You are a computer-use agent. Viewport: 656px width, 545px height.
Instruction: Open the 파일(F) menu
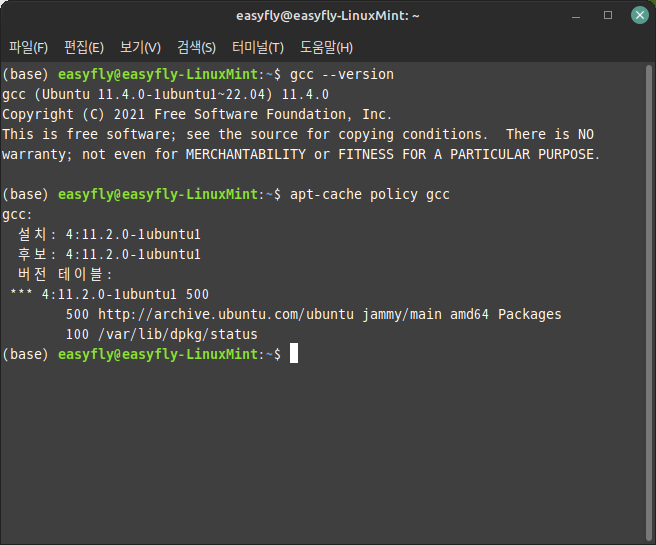28,47
